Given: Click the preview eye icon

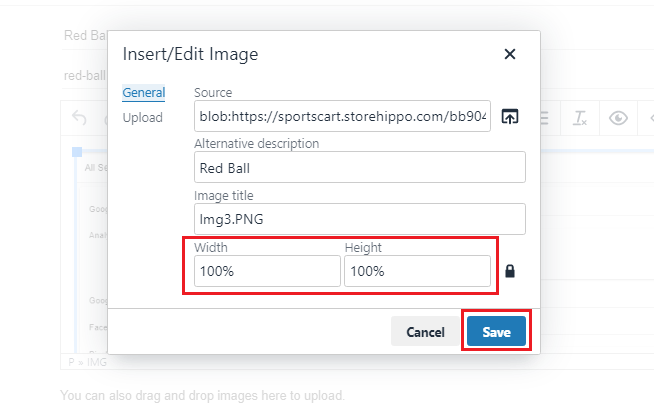Looking at the screenshot, I should click(x=618, y=118).
